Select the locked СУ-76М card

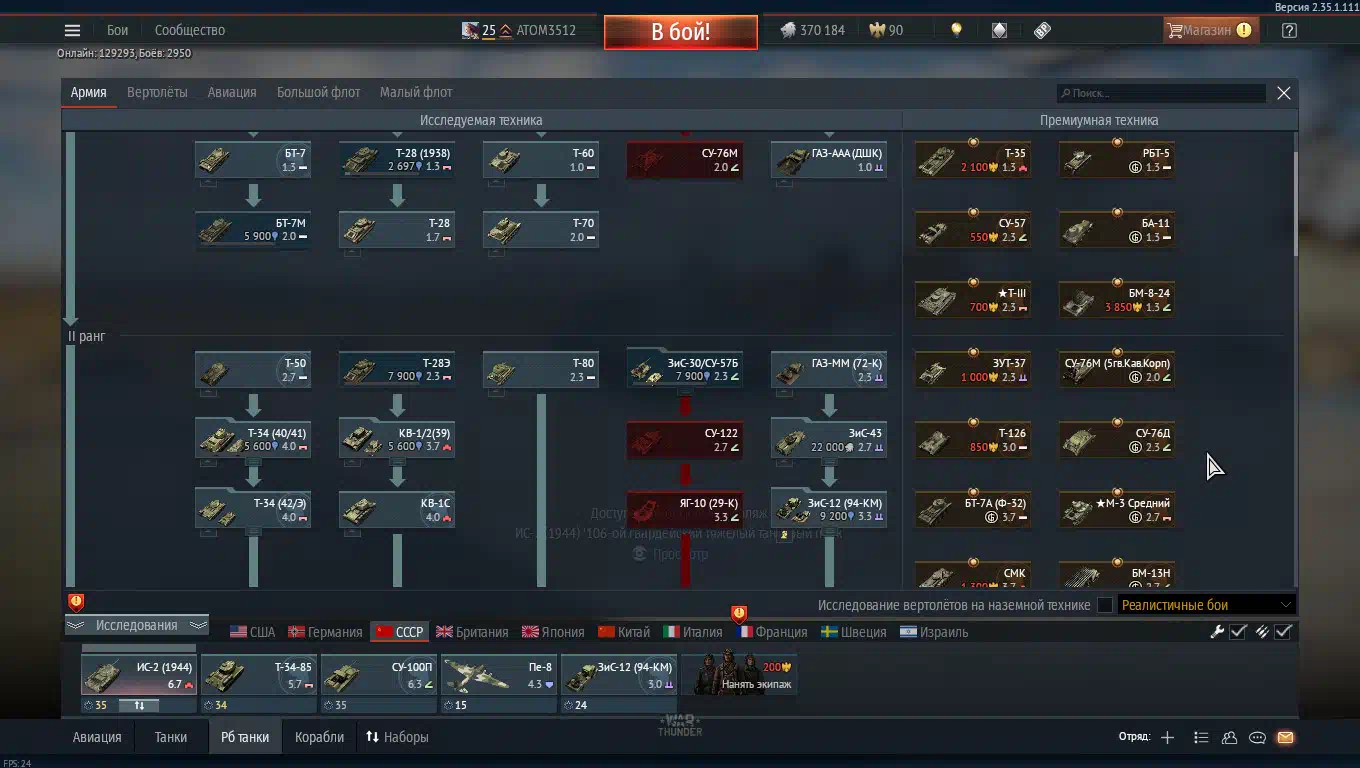[685, 160]
